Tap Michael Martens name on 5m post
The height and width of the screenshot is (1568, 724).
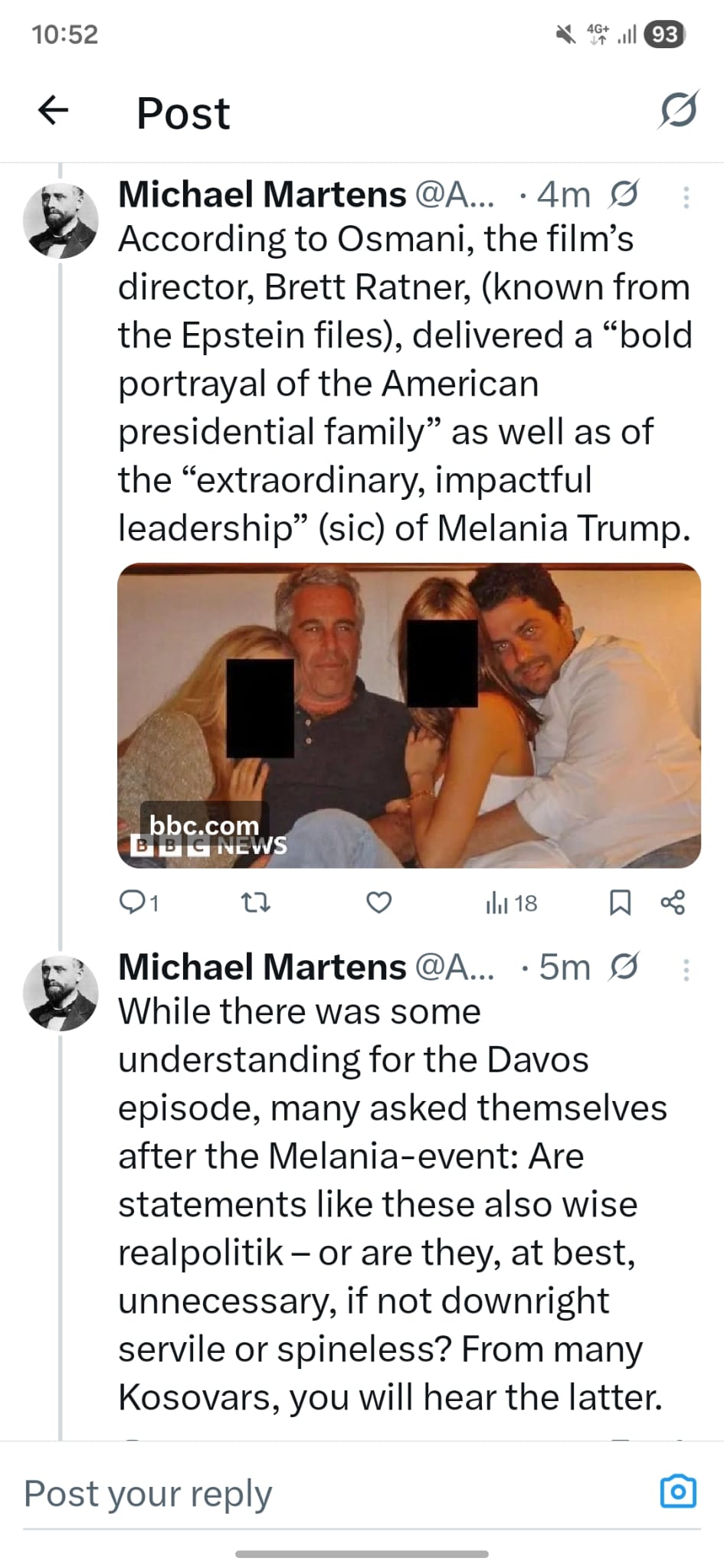tap(262, 968)
